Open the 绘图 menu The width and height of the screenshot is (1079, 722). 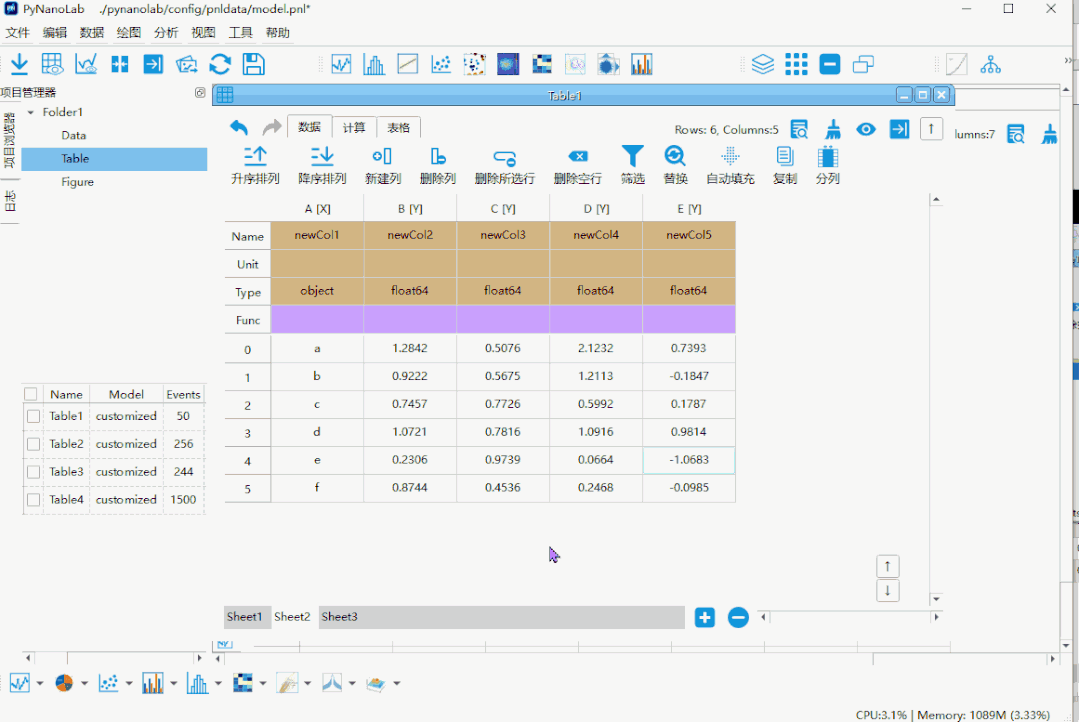[x=129, y=32]
